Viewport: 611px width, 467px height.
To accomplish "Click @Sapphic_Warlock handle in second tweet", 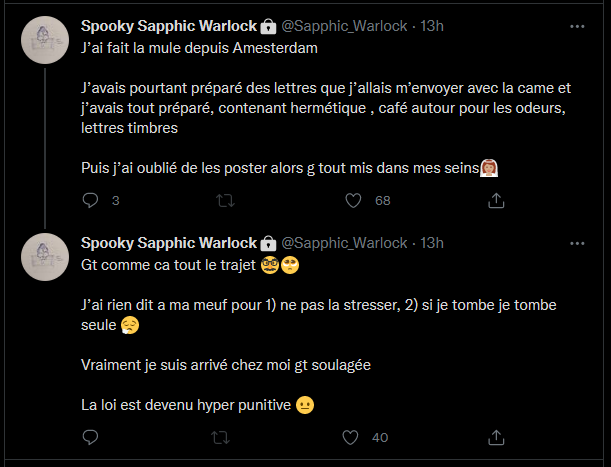I will click(x=345, y=243).
